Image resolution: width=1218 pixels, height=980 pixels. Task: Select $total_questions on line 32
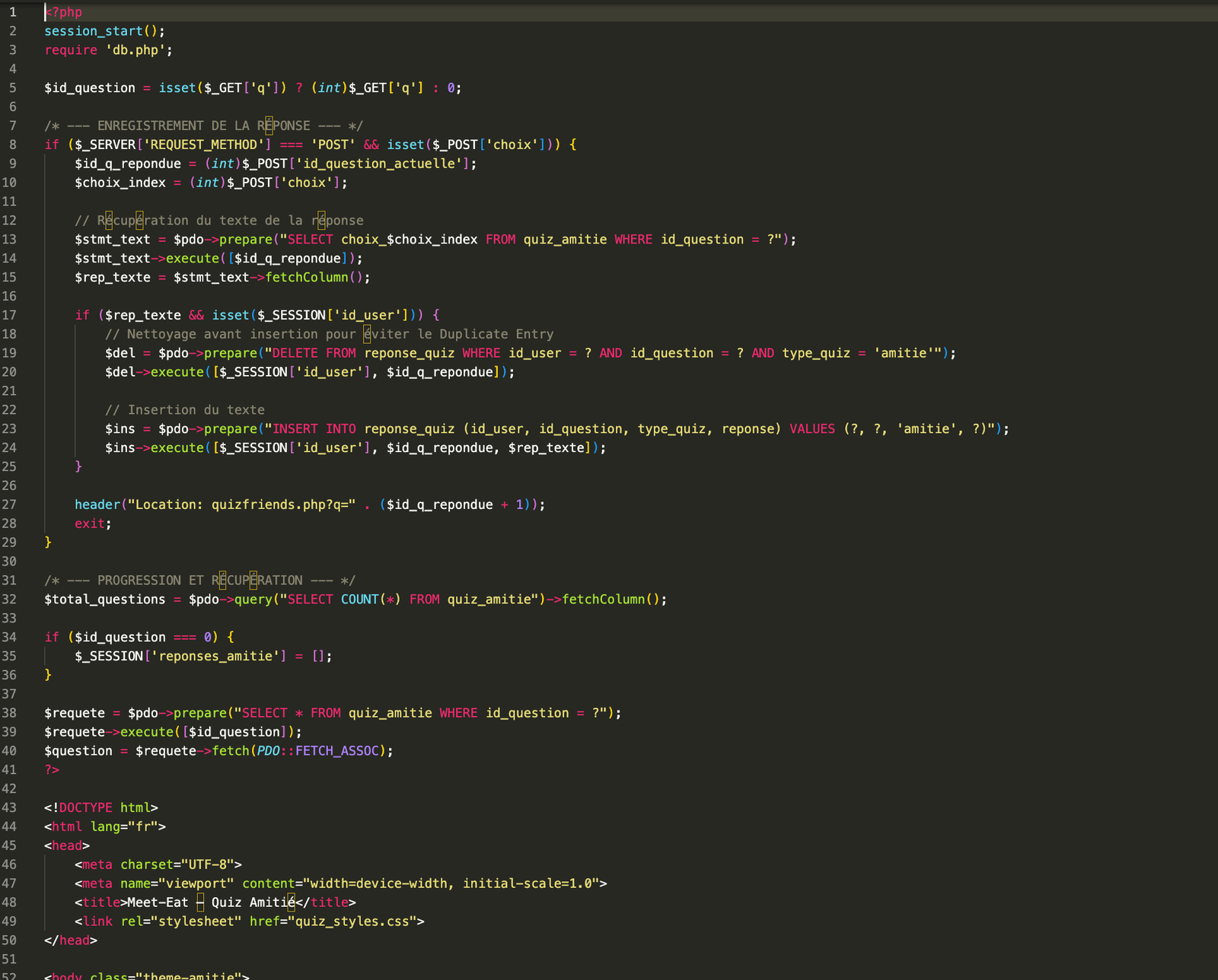[x=105, y=599]
